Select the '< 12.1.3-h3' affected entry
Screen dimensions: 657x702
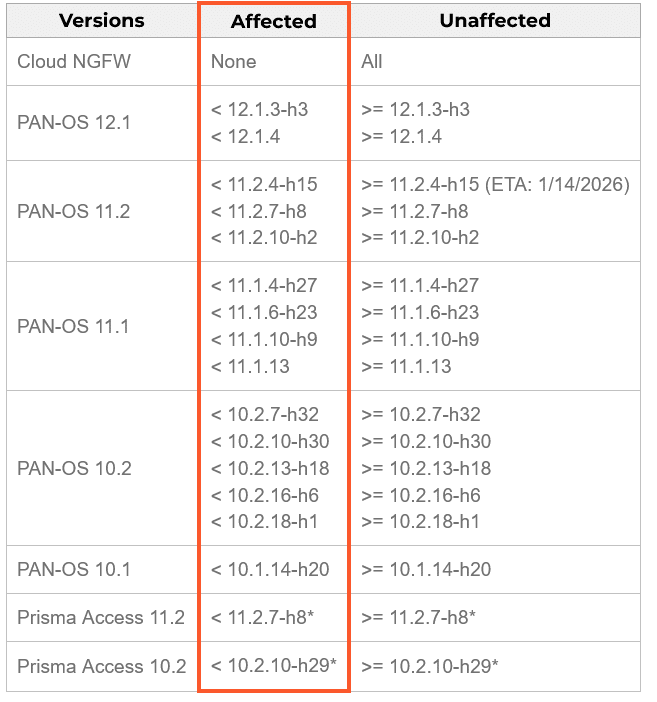tap(259, 109)
